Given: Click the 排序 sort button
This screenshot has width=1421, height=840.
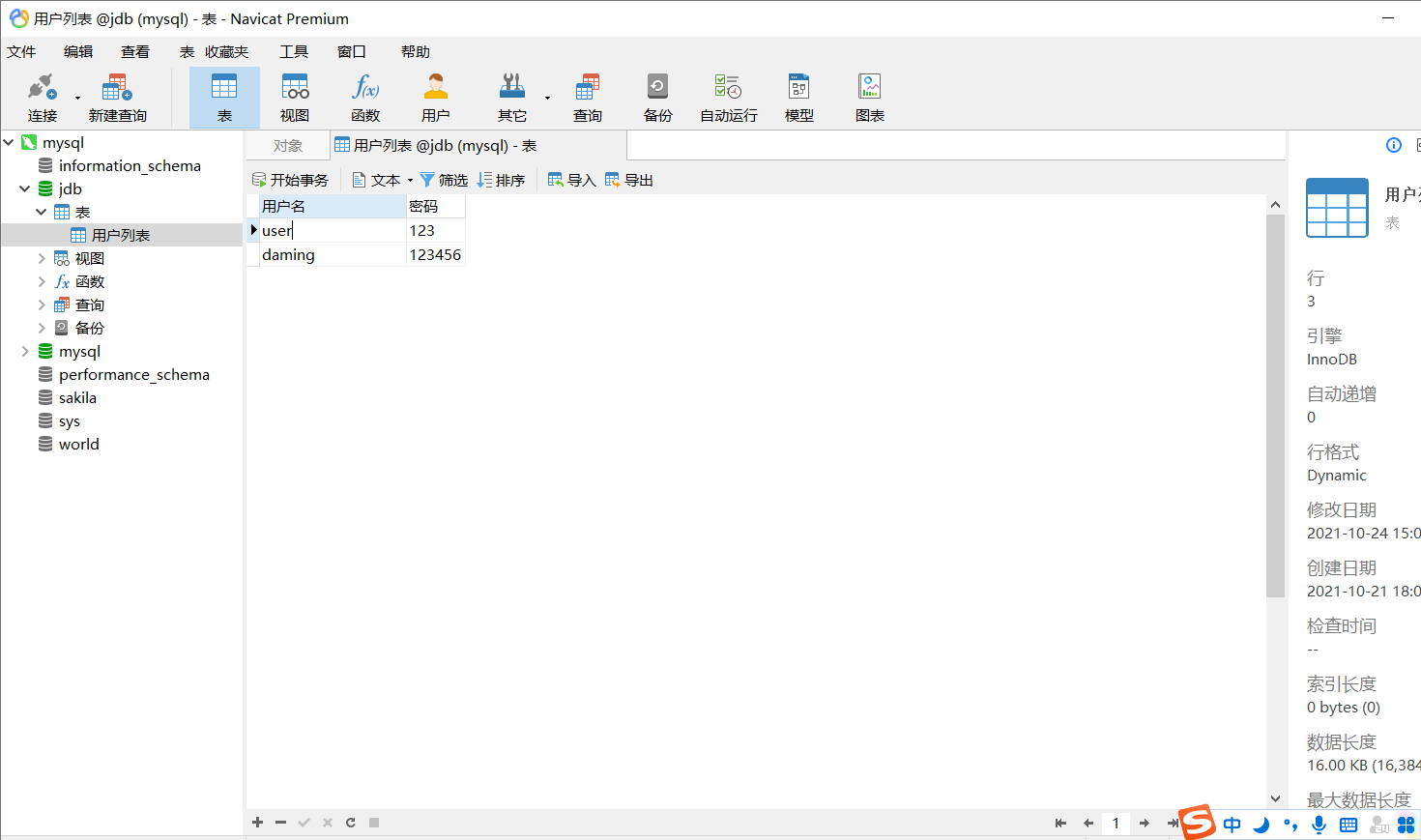Looking at the screenshot, I should [x=501, y=180].
